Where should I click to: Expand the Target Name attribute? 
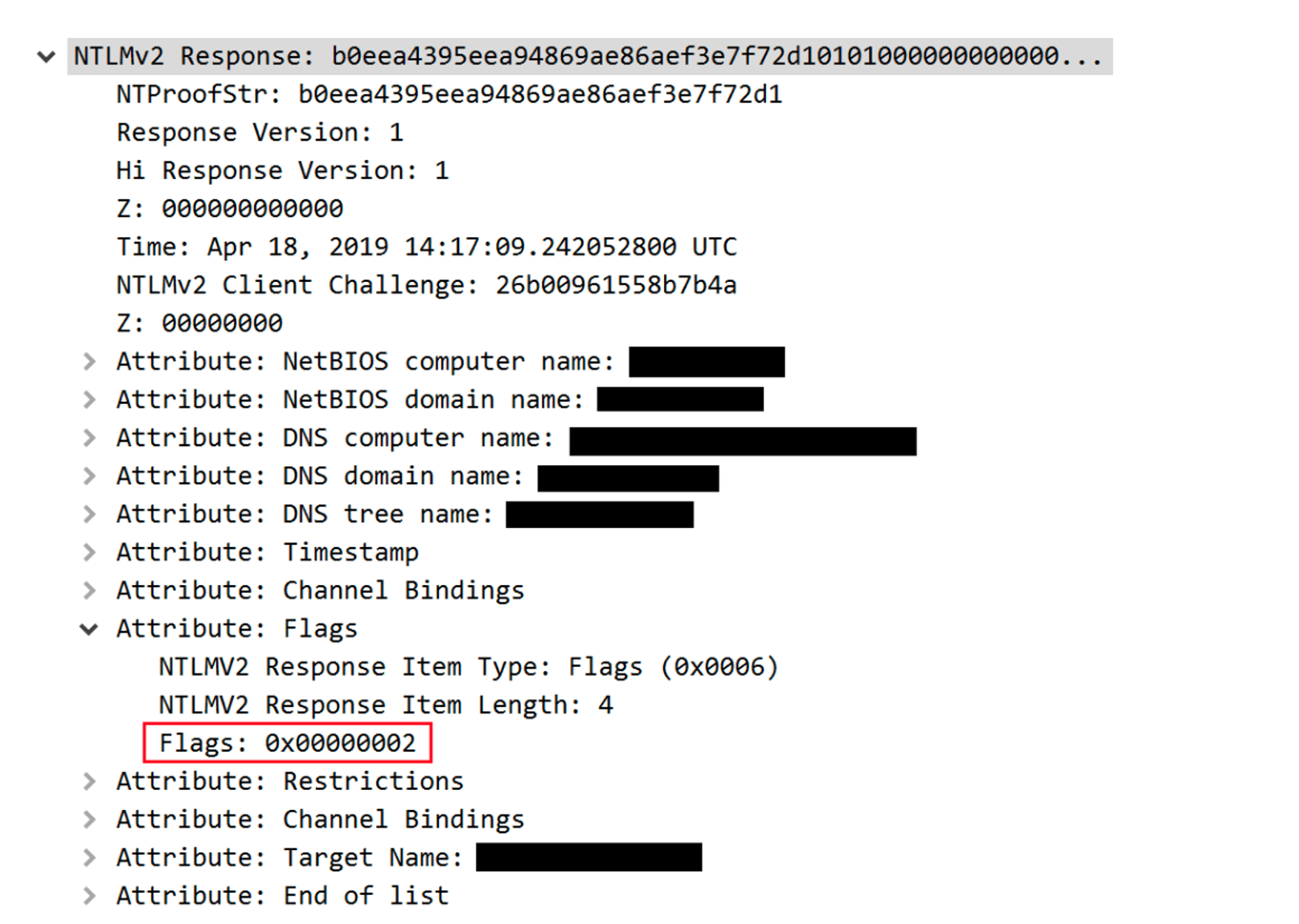[89, 857]
